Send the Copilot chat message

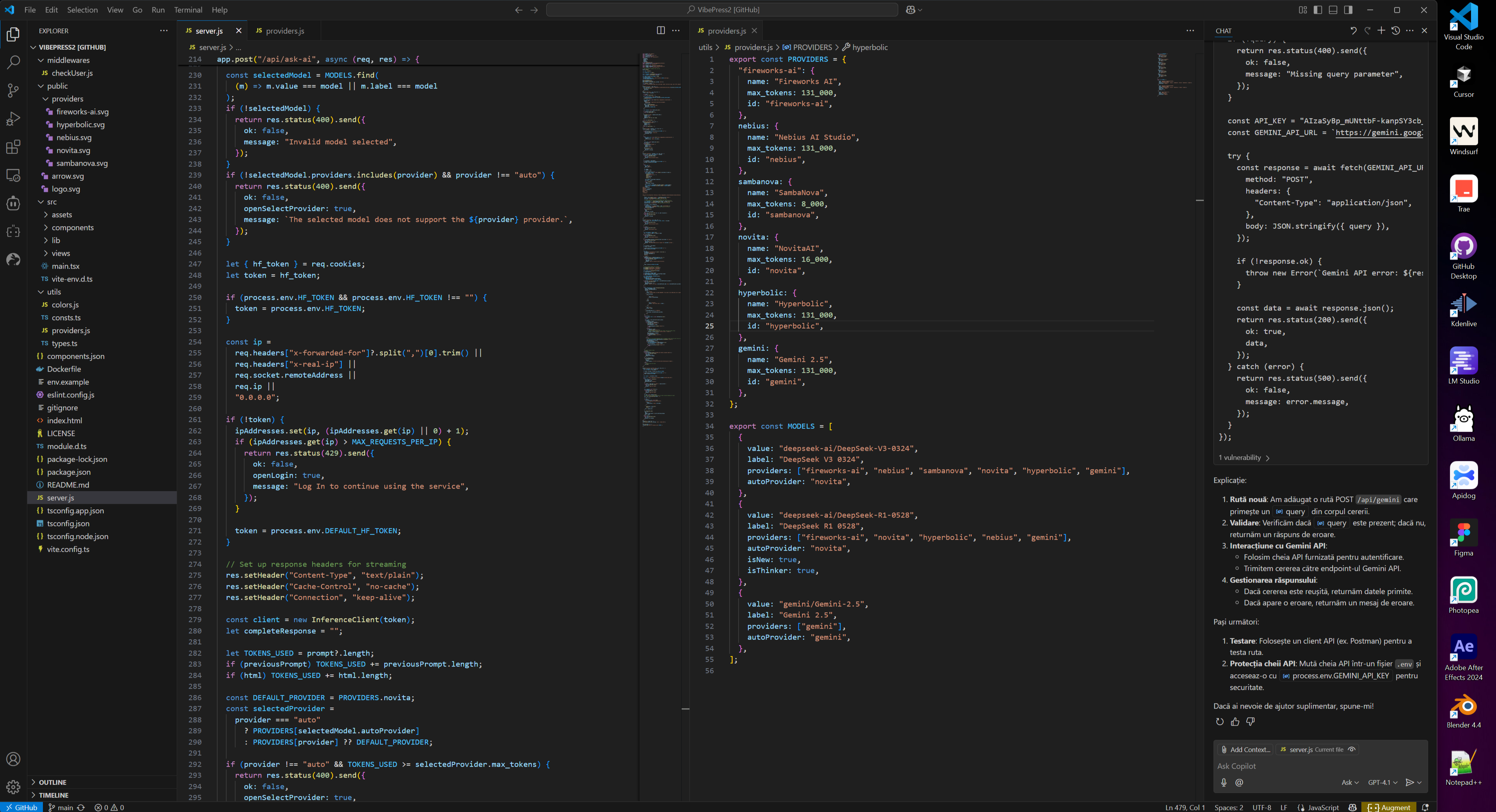(x=1409, y=782)
